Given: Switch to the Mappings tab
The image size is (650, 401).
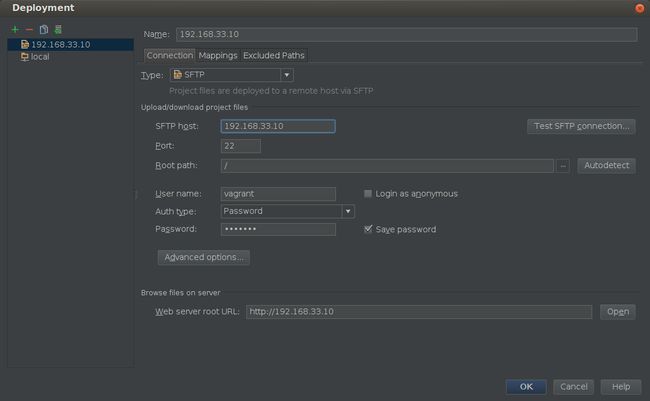Looking at the screenshot, I should pyautogui.click(x=218, y=55).
